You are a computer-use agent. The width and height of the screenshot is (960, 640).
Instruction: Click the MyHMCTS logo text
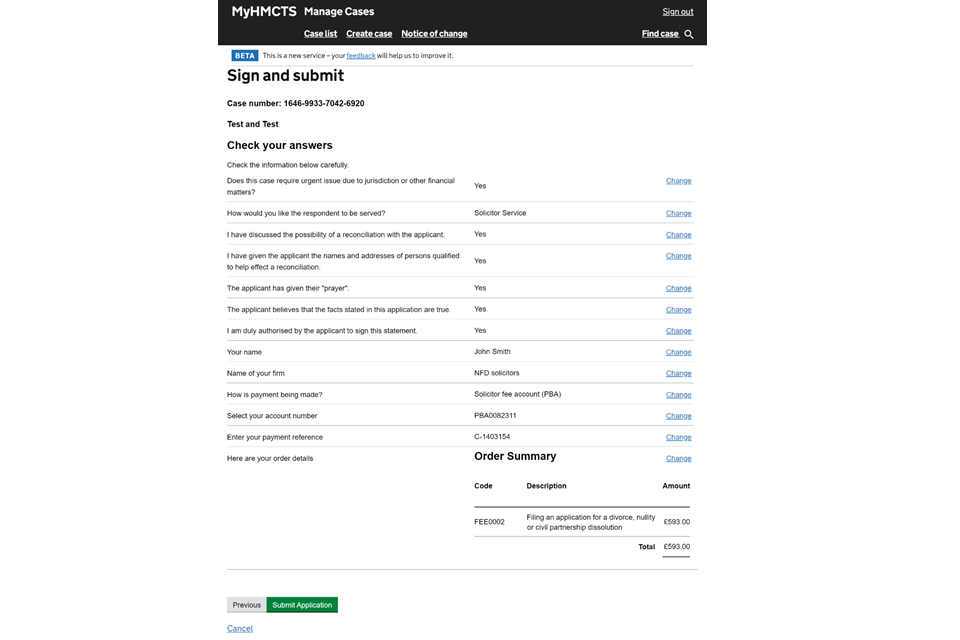[263, 12]
